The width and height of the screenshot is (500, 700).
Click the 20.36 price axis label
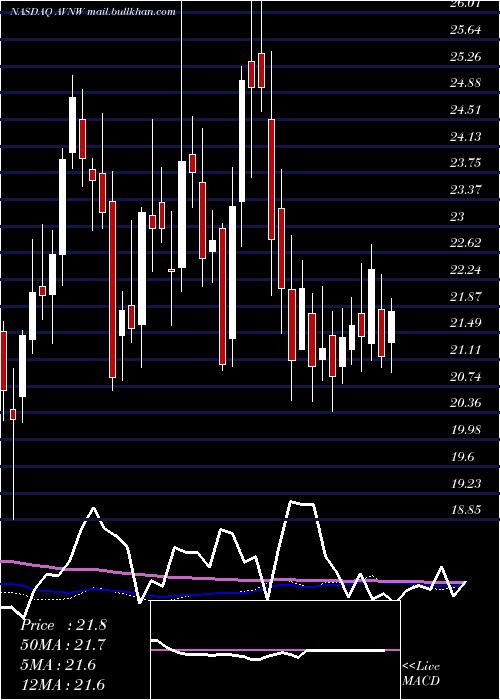tap(466, 404)
